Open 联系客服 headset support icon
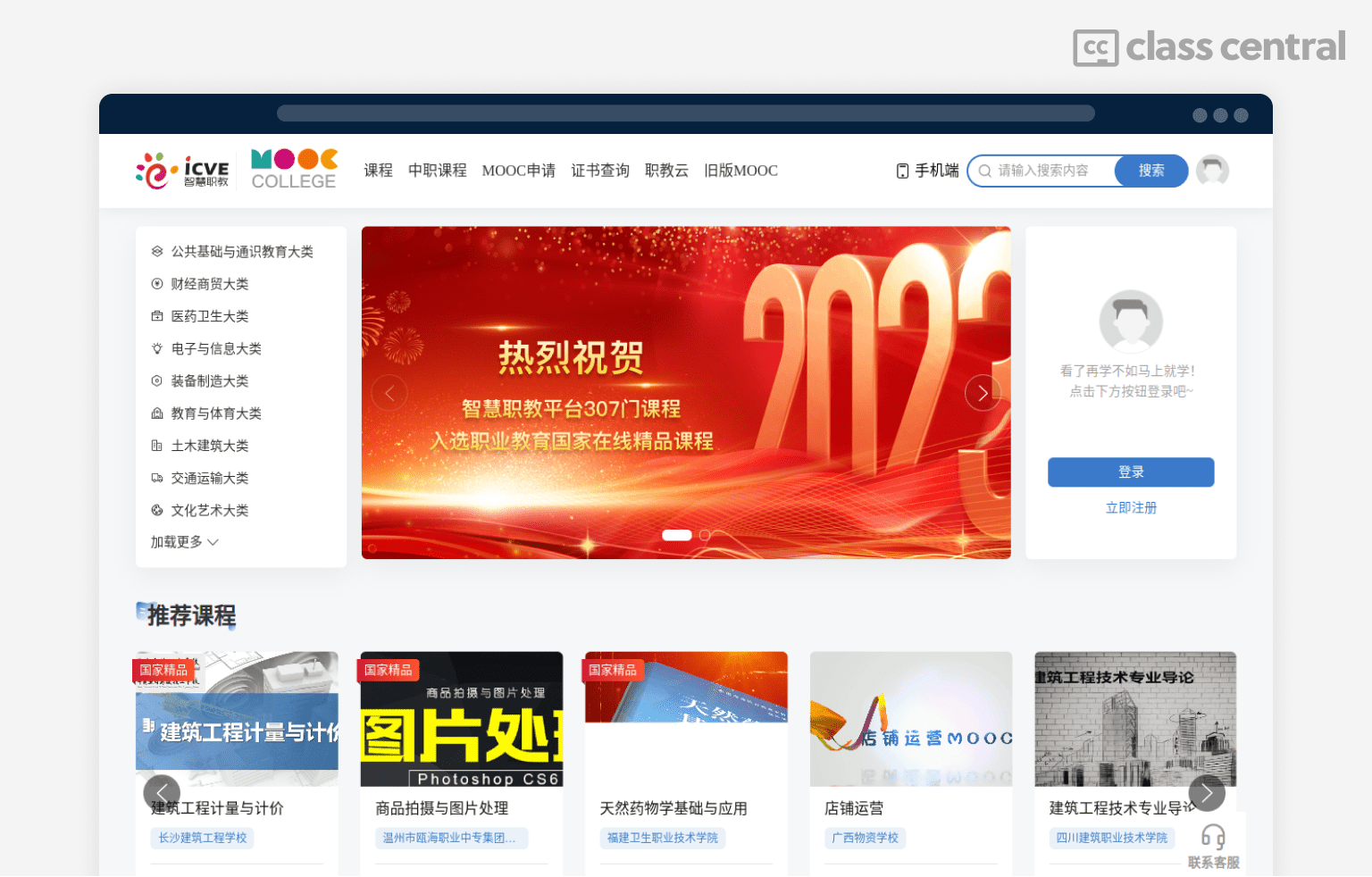This screenshot has width=1372, height=877. point(1212,837)
